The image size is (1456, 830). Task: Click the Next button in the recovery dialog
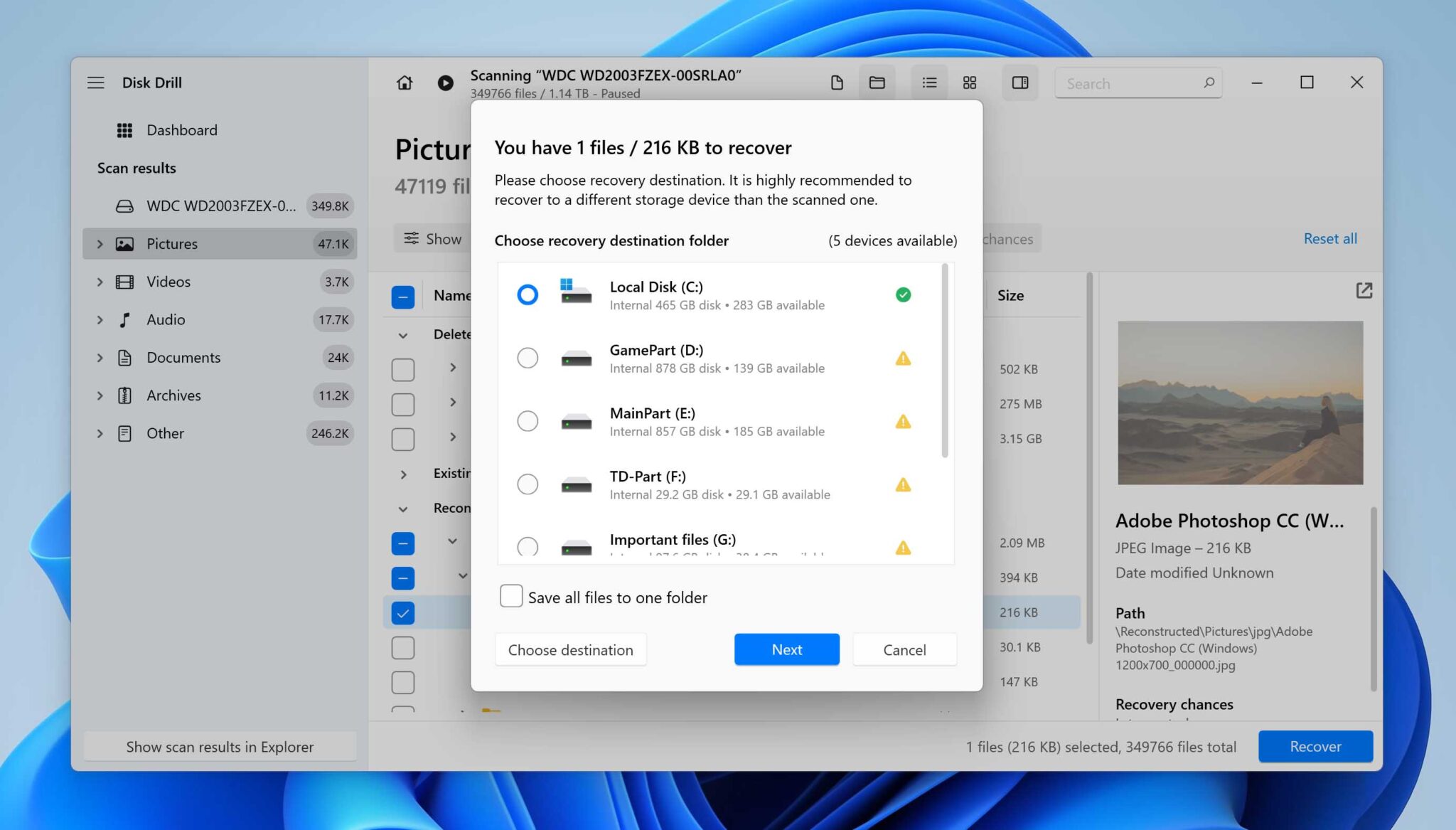786,649
